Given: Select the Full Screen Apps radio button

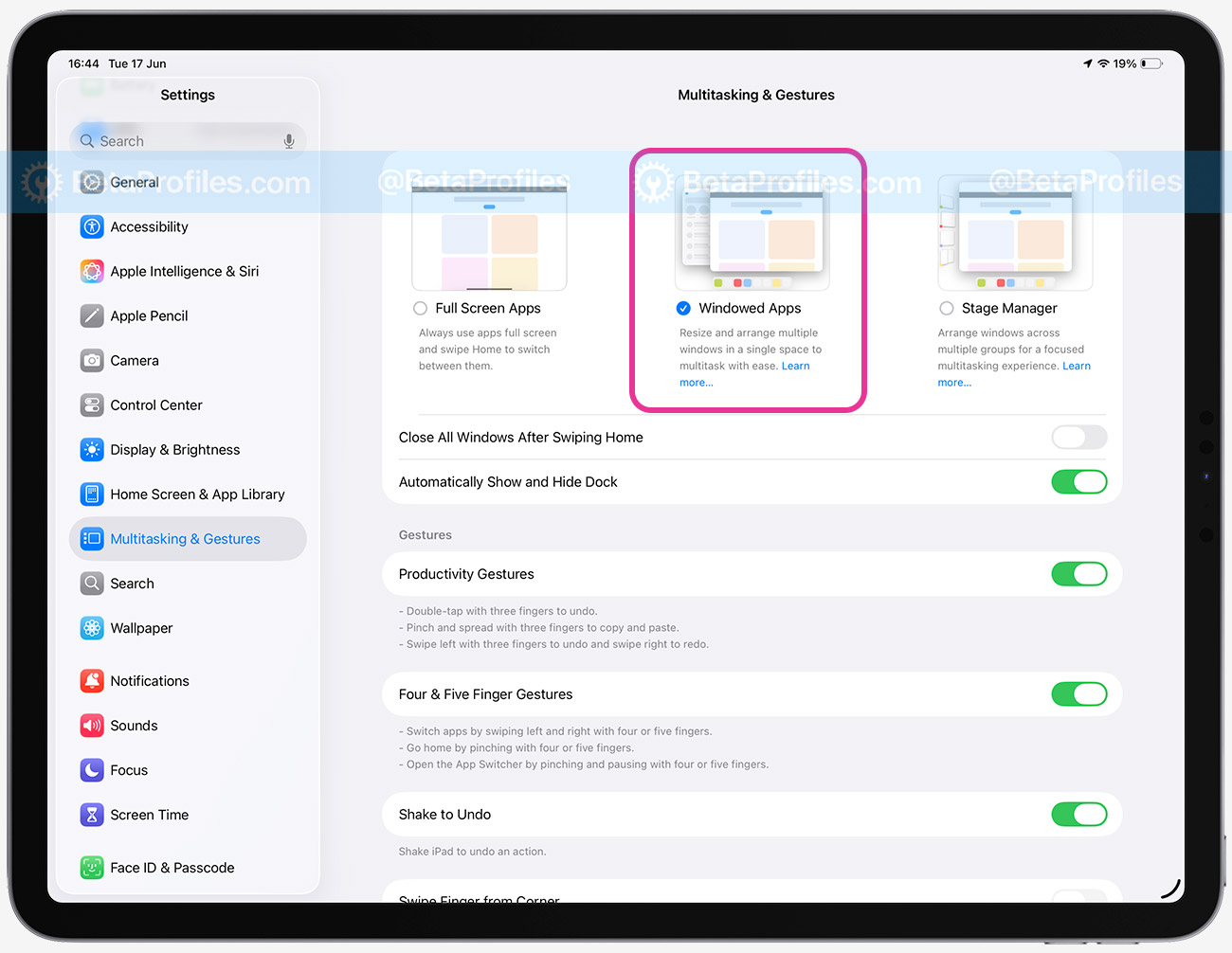Looking at the screenshot, I should [420, 308].
